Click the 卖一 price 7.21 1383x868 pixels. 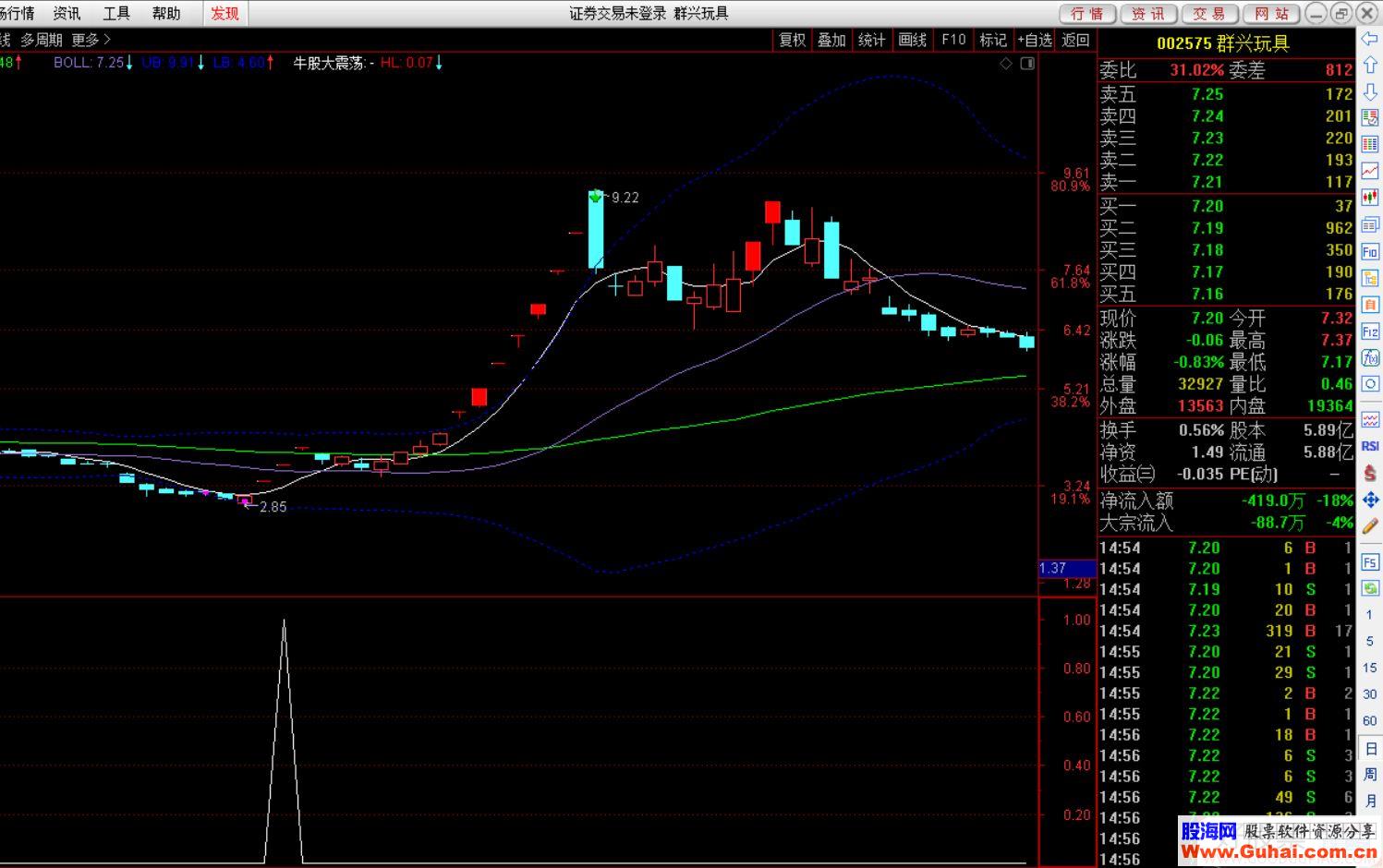pos(1207,182)
